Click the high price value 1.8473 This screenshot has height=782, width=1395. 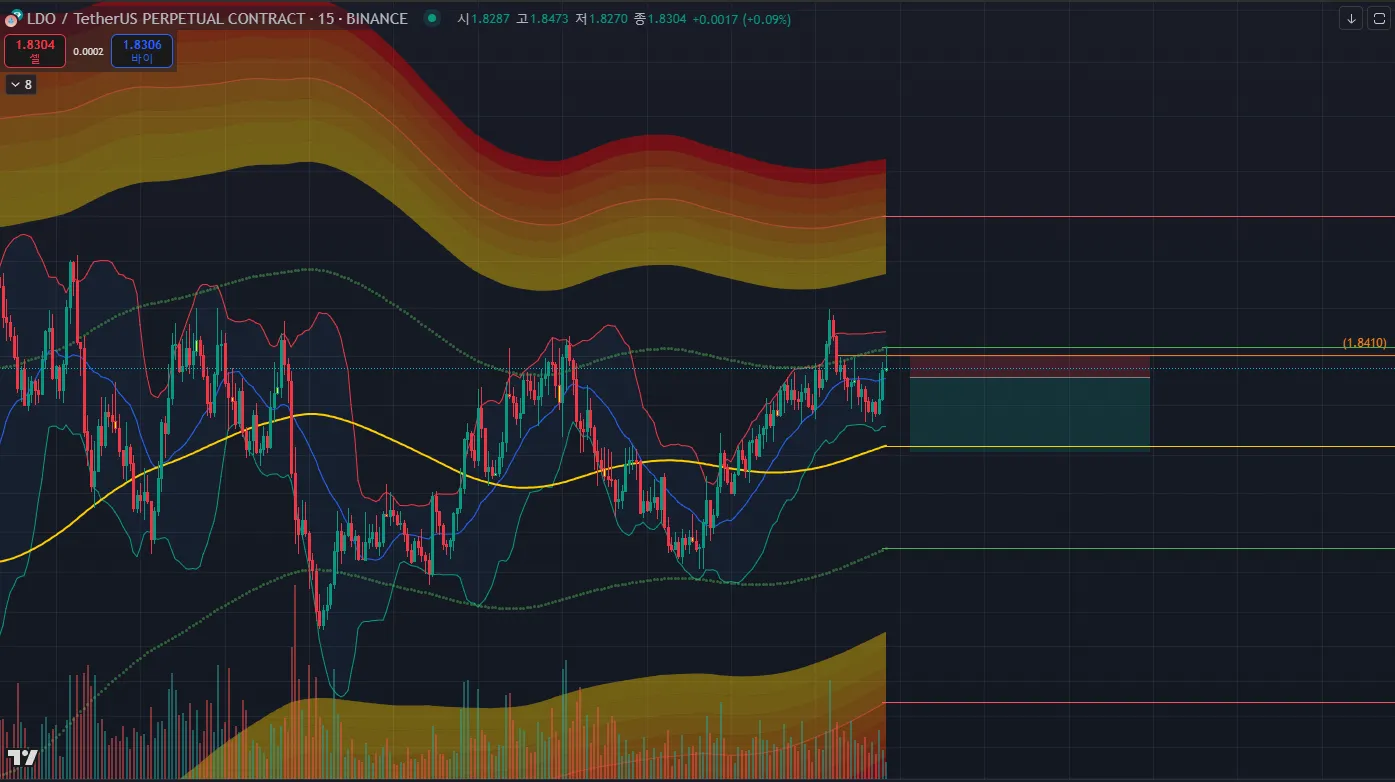pos(551,18)
